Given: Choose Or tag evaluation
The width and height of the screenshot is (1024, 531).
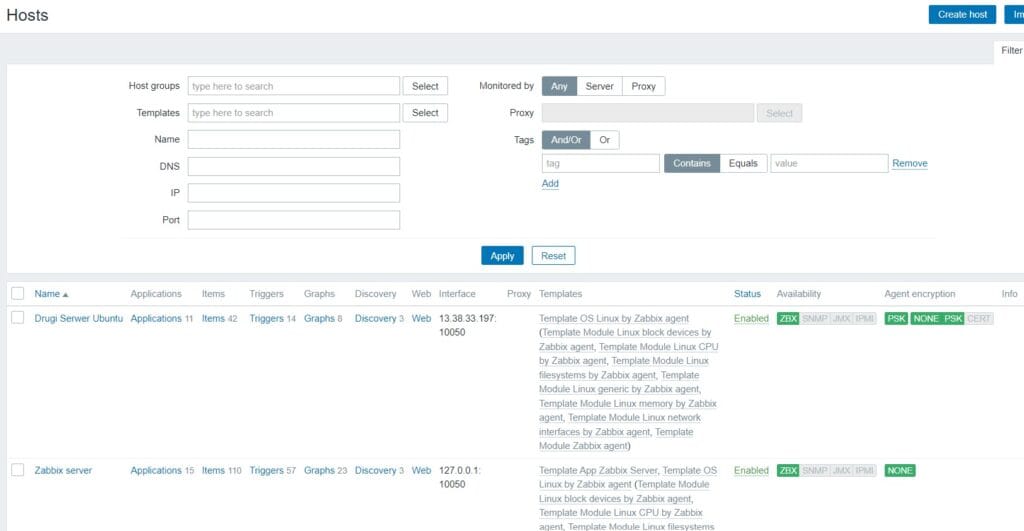Looking at the screenshot, I should [605, 140].
